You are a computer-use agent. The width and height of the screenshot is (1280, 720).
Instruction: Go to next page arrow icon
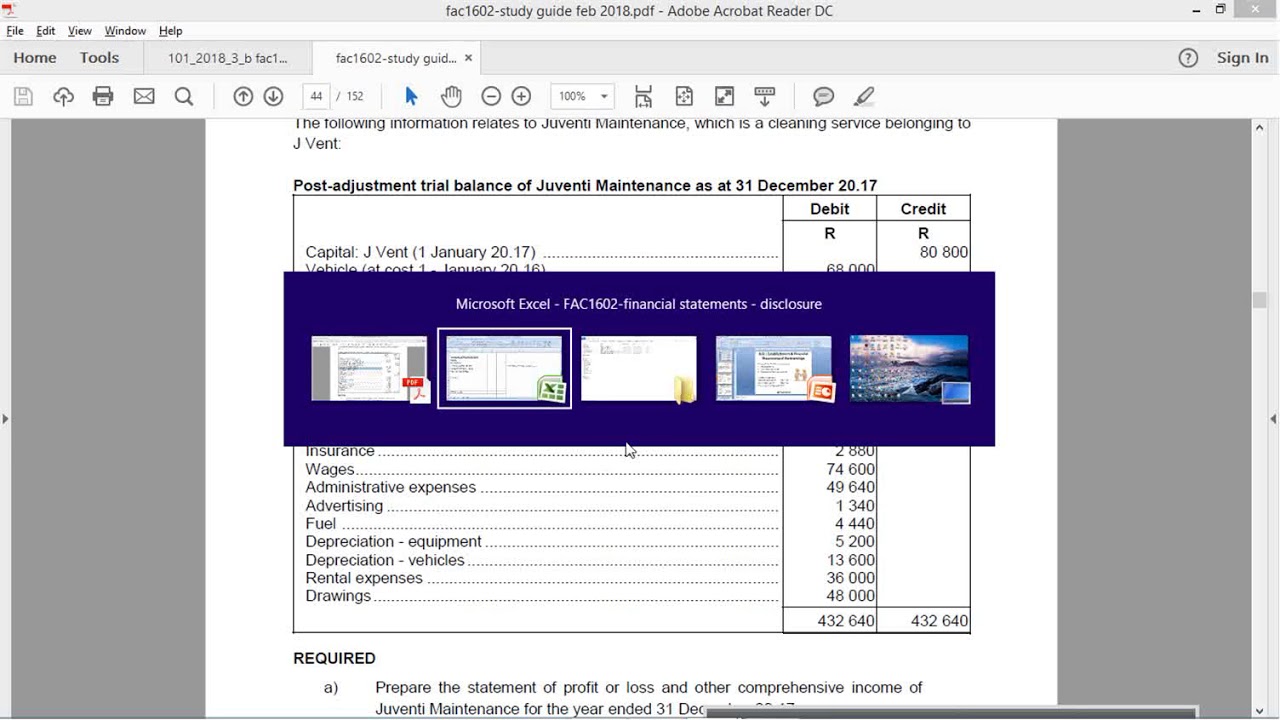(273, 96)
